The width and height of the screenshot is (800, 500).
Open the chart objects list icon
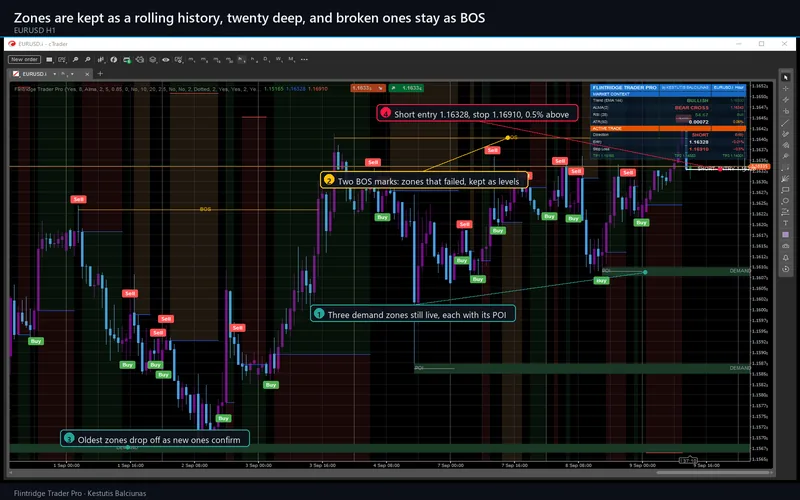pyautogui.click(x=114, y=60)
